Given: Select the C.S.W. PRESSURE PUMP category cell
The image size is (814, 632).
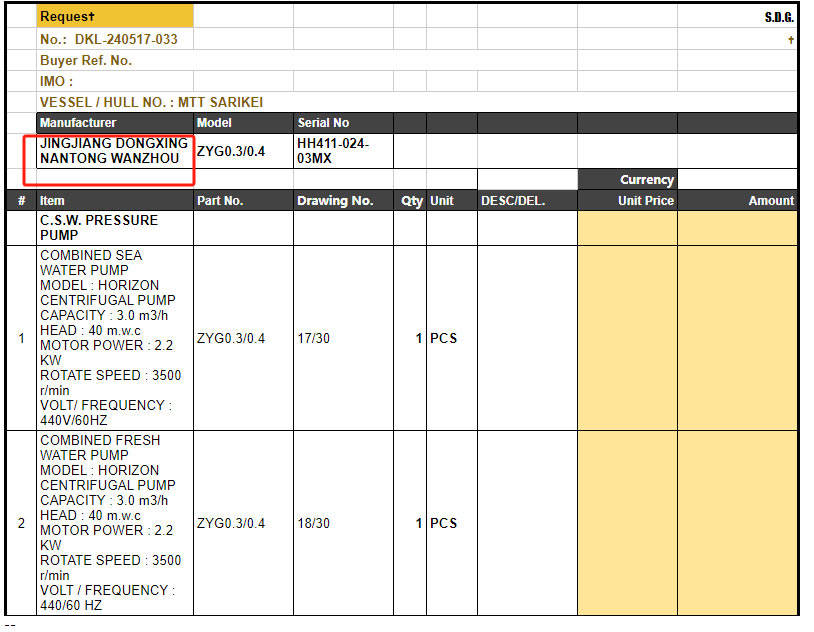Looking at the screenshot, I should click(x=114, y=227).
